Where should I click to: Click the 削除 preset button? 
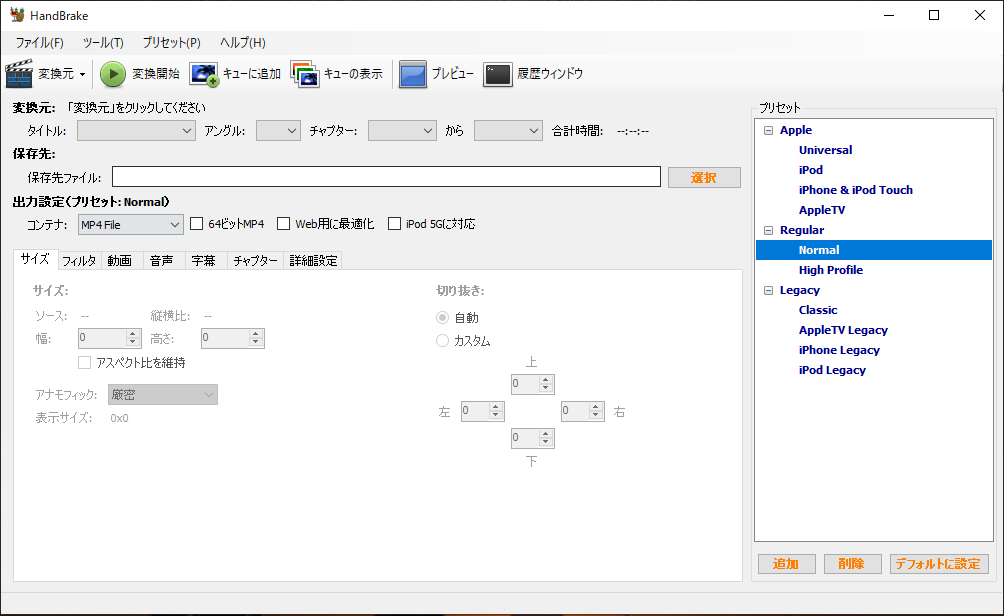(x=852, y=563)
